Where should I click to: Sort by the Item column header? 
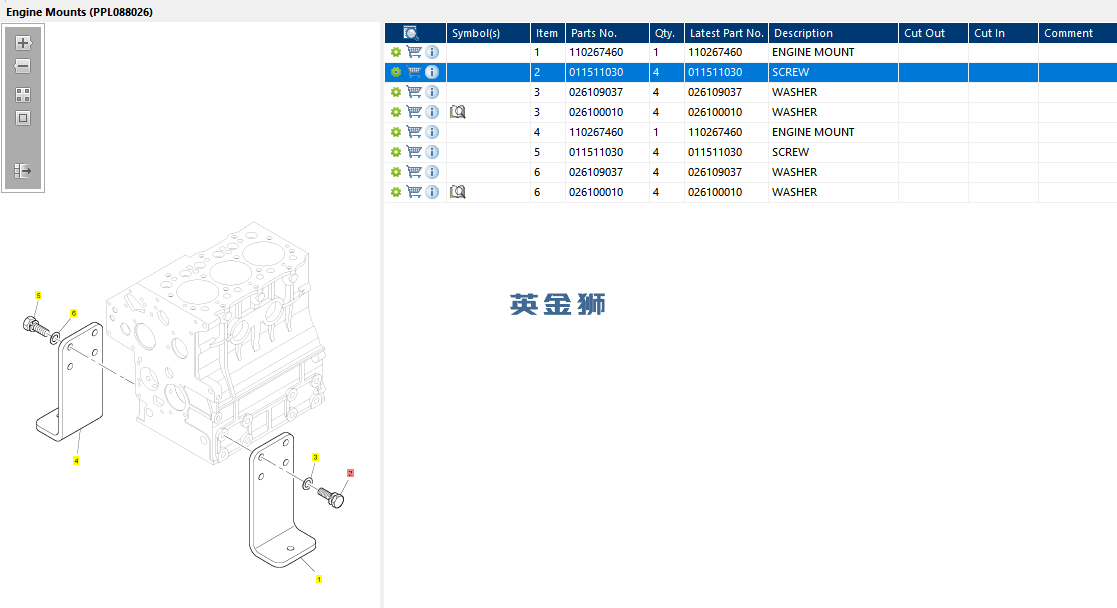tap(547, 33)
